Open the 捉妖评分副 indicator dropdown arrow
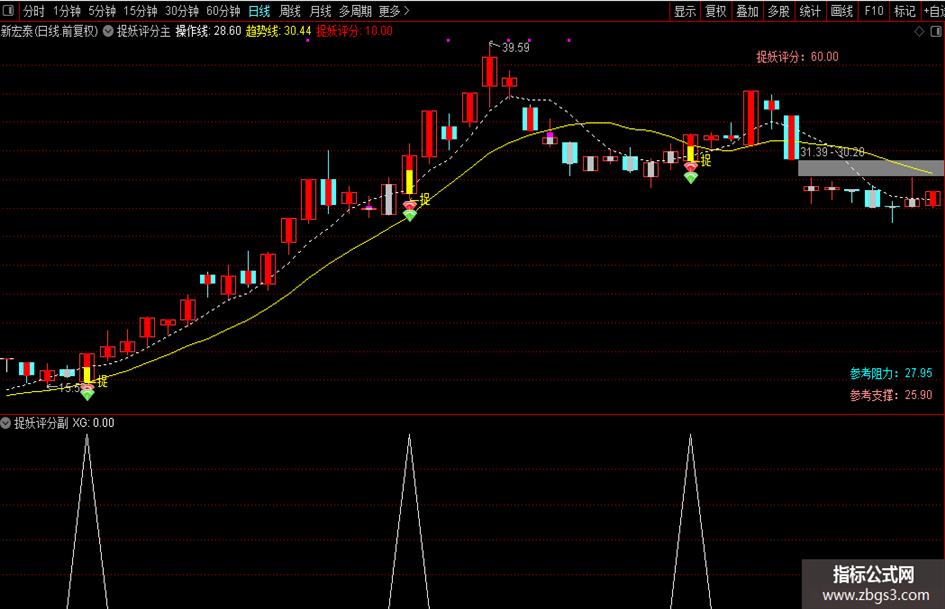The width and height of the screenshot is (945, 609). (5, 423)
